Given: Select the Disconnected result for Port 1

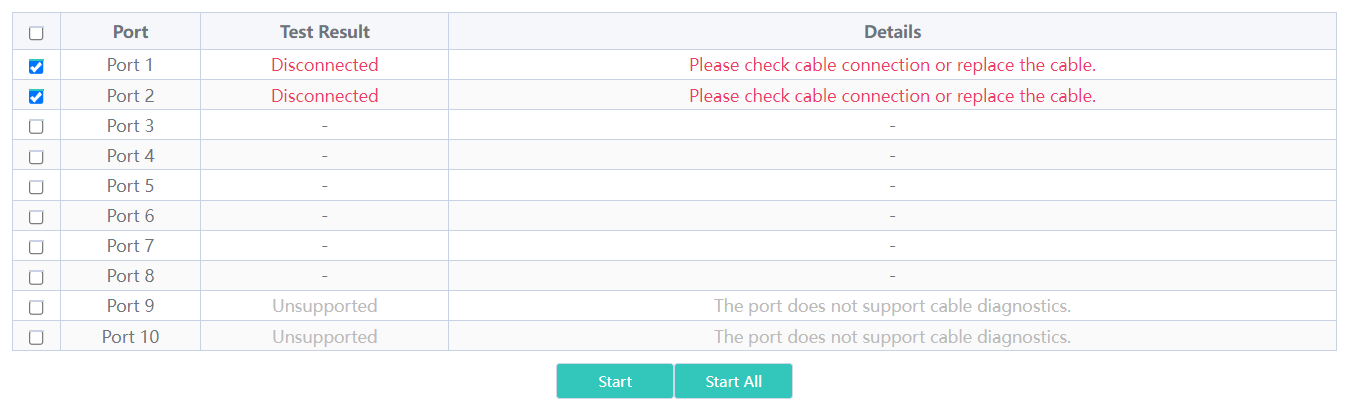Looking at the screenshot, I should [325, 65].
